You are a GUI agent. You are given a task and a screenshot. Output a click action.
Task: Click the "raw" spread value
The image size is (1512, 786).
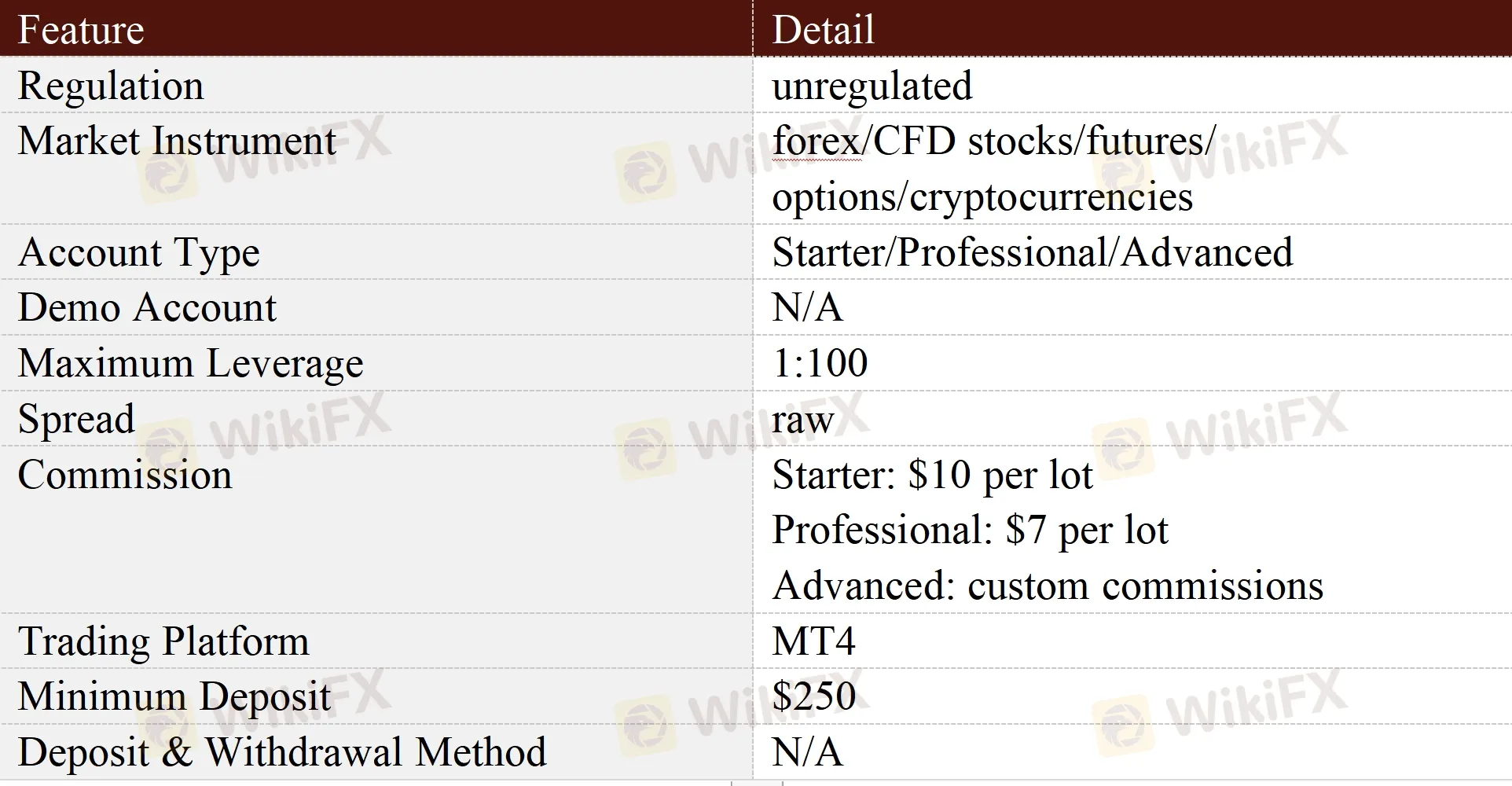pos(802,420)
